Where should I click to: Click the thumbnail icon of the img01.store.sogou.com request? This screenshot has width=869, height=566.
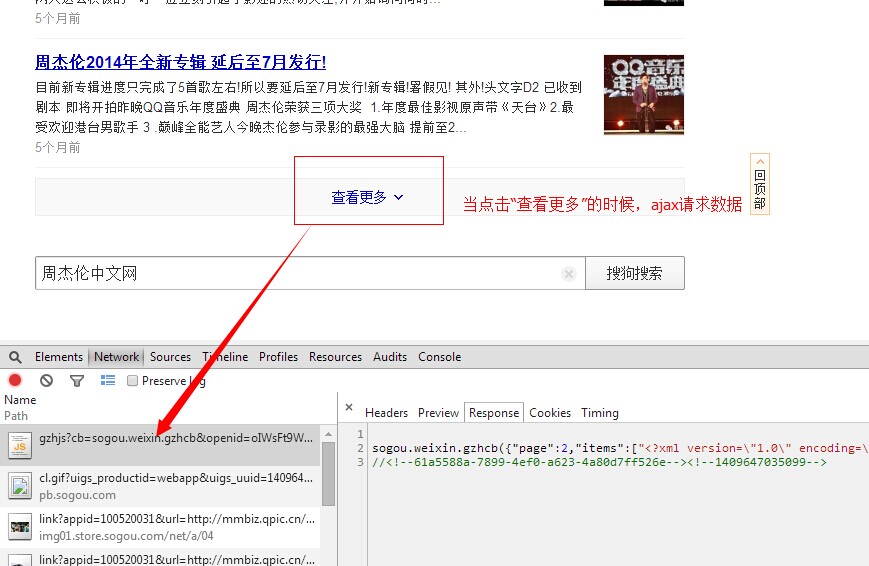(20, 528)
